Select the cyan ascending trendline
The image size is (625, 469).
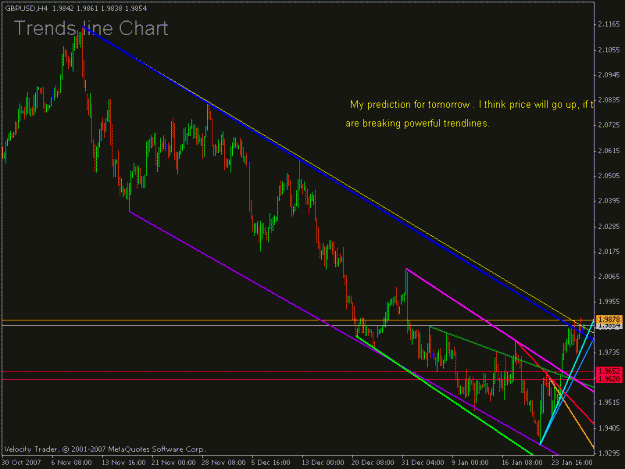(566, 383)
